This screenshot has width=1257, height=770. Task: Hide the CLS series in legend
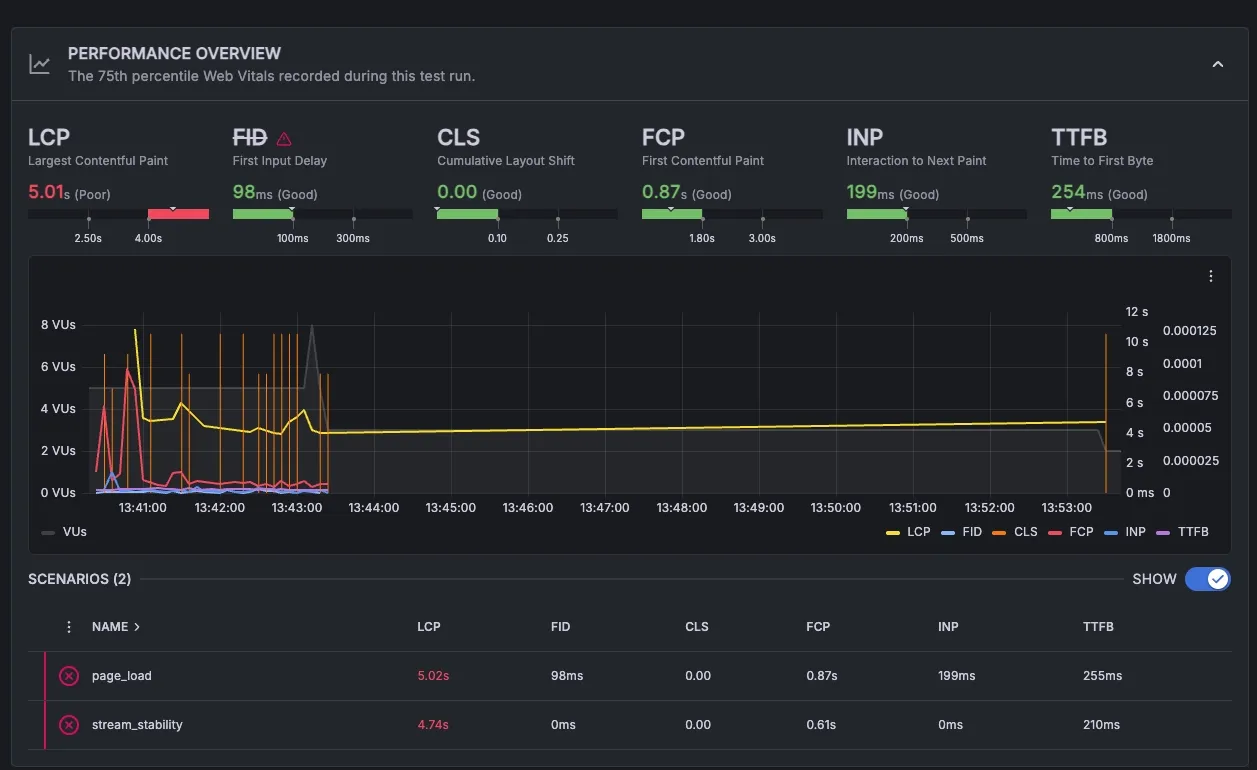[x=1015, y=532]
